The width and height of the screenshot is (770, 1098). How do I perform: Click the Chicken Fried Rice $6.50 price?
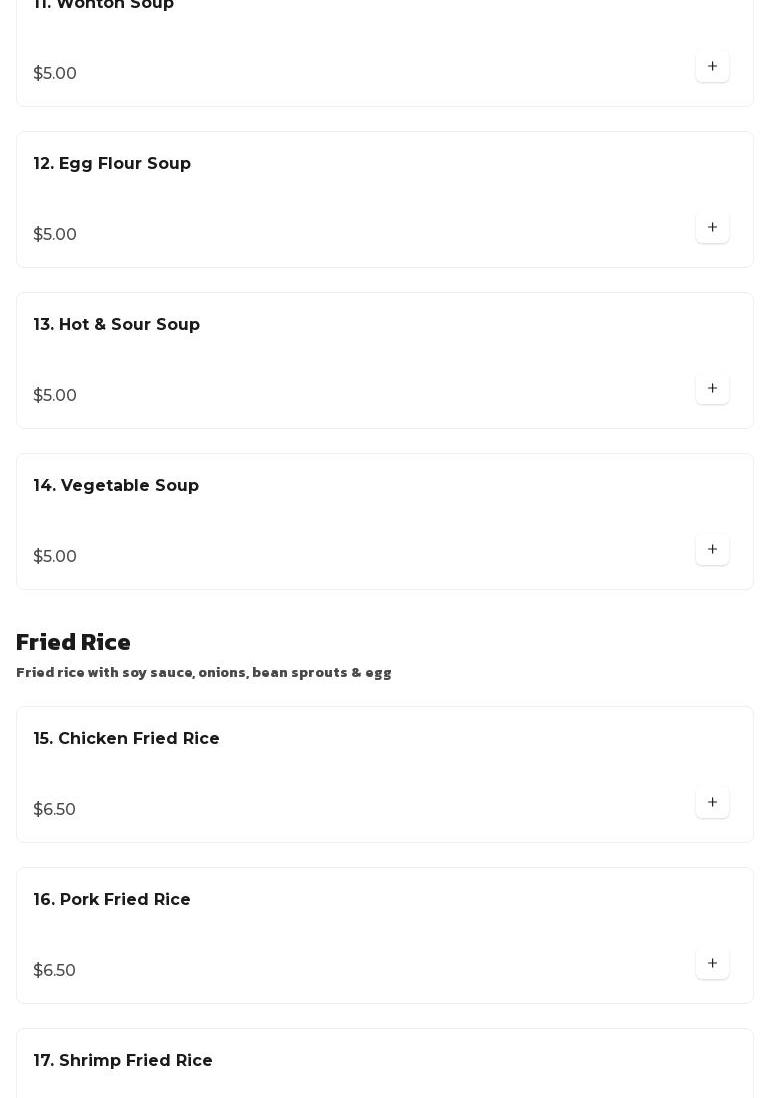click(55, 810)
